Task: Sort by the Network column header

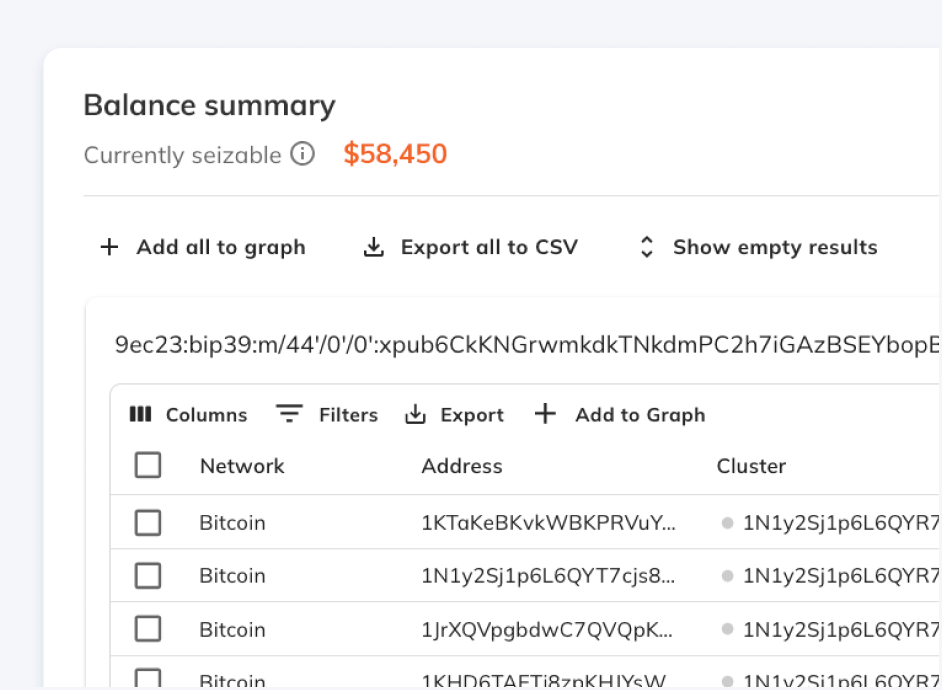Action: 242,466
